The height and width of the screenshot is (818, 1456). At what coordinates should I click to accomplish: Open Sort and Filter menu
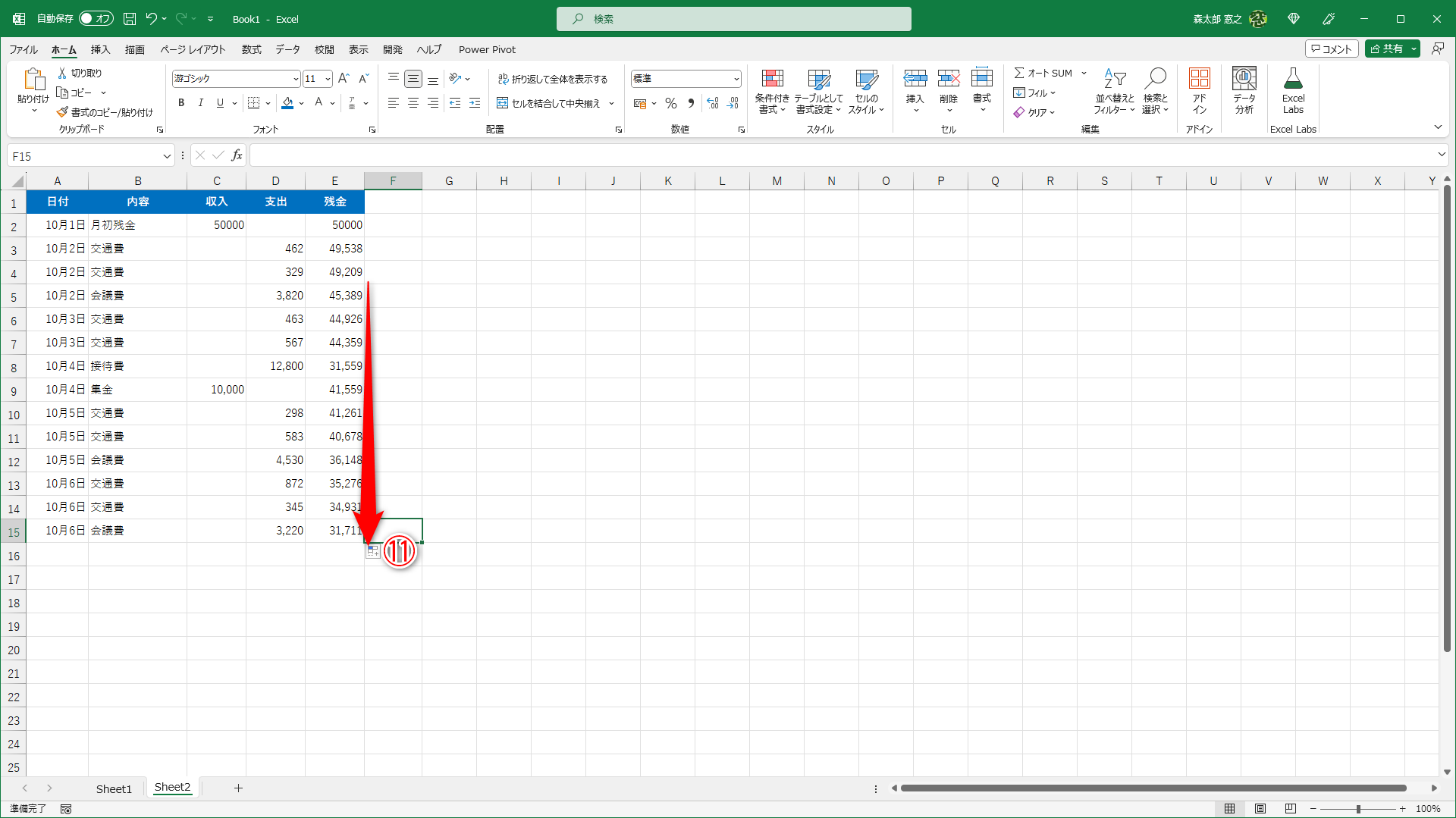pyautogui.click(x=1114, y=91)
